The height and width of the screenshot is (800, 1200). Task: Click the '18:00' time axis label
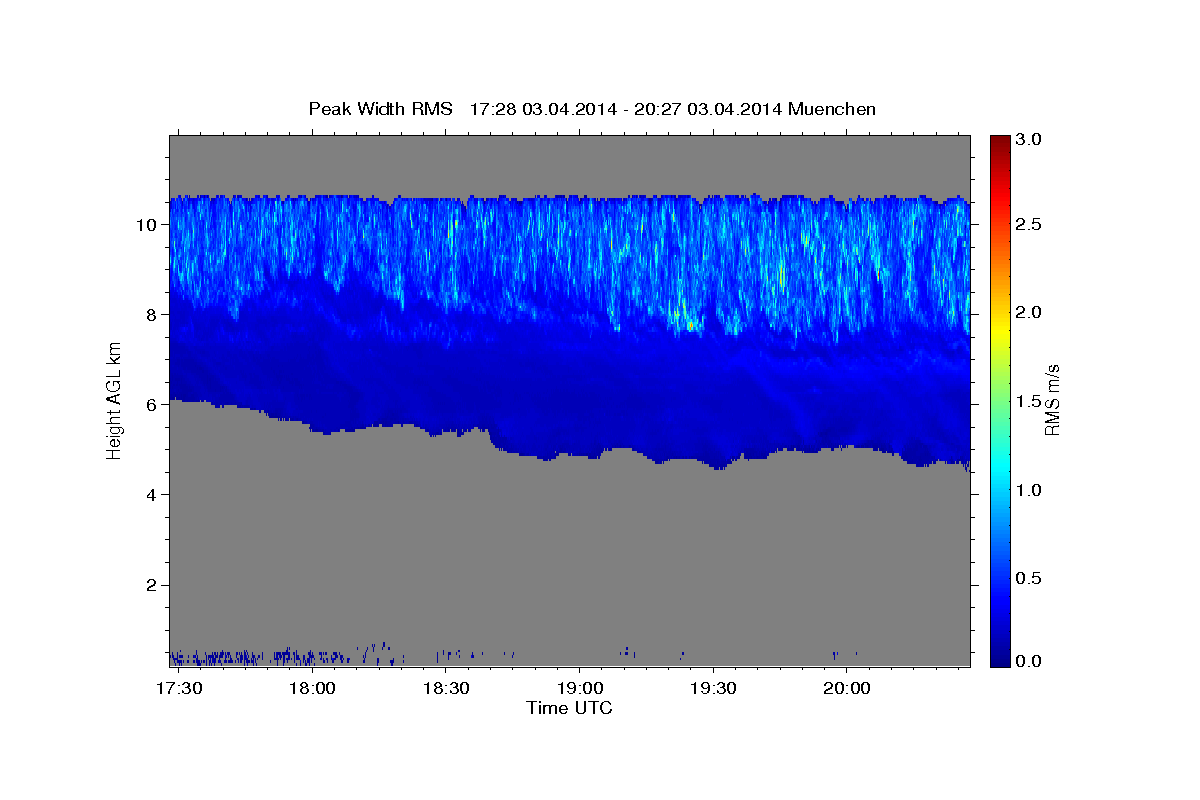[313, 689]
